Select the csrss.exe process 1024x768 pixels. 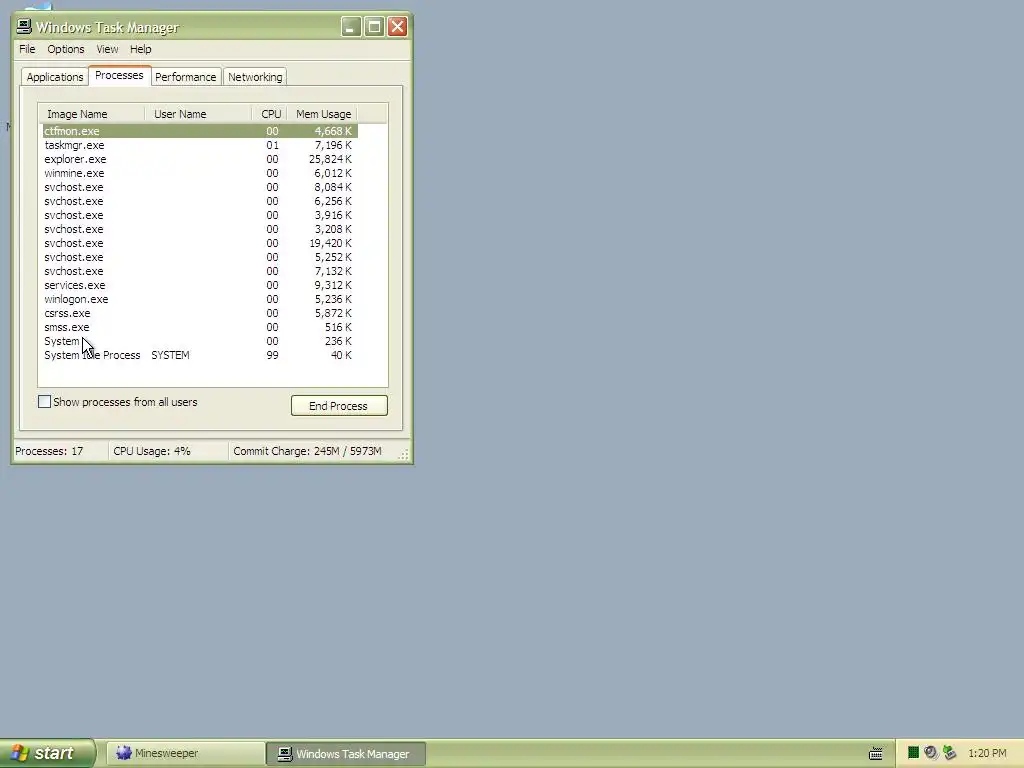pyautogui.click(x=200, y=313)
